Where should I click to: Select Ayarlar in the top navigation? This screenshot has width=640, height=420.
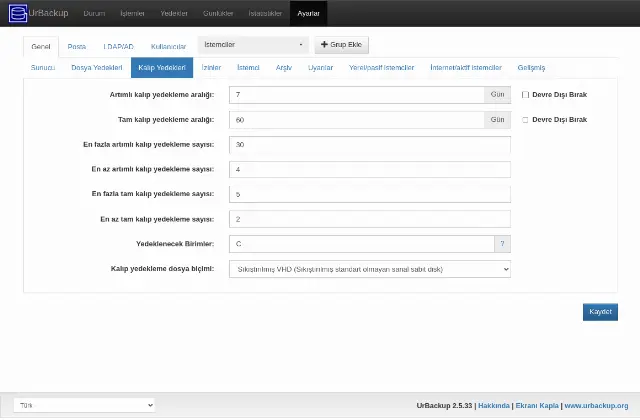(x=308, y=13)
